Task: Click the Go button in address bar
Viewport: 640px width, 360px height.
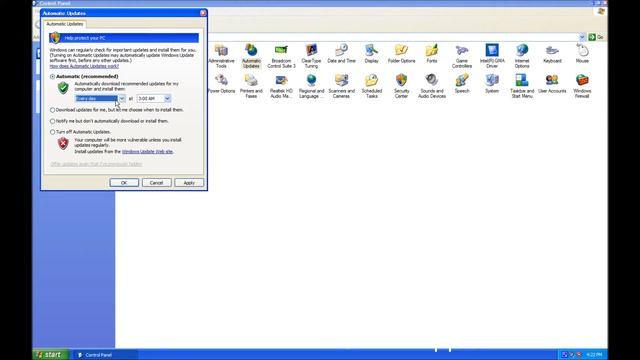Action: 596,37
